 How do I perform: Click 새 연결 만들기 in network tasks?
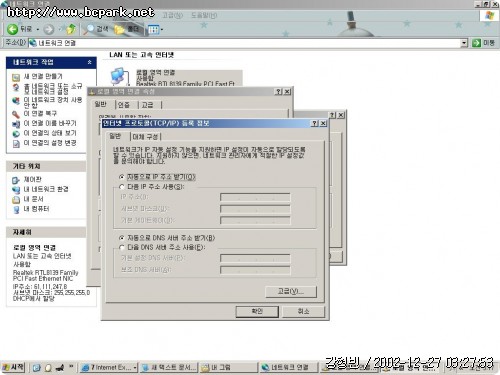coord(43,76)
